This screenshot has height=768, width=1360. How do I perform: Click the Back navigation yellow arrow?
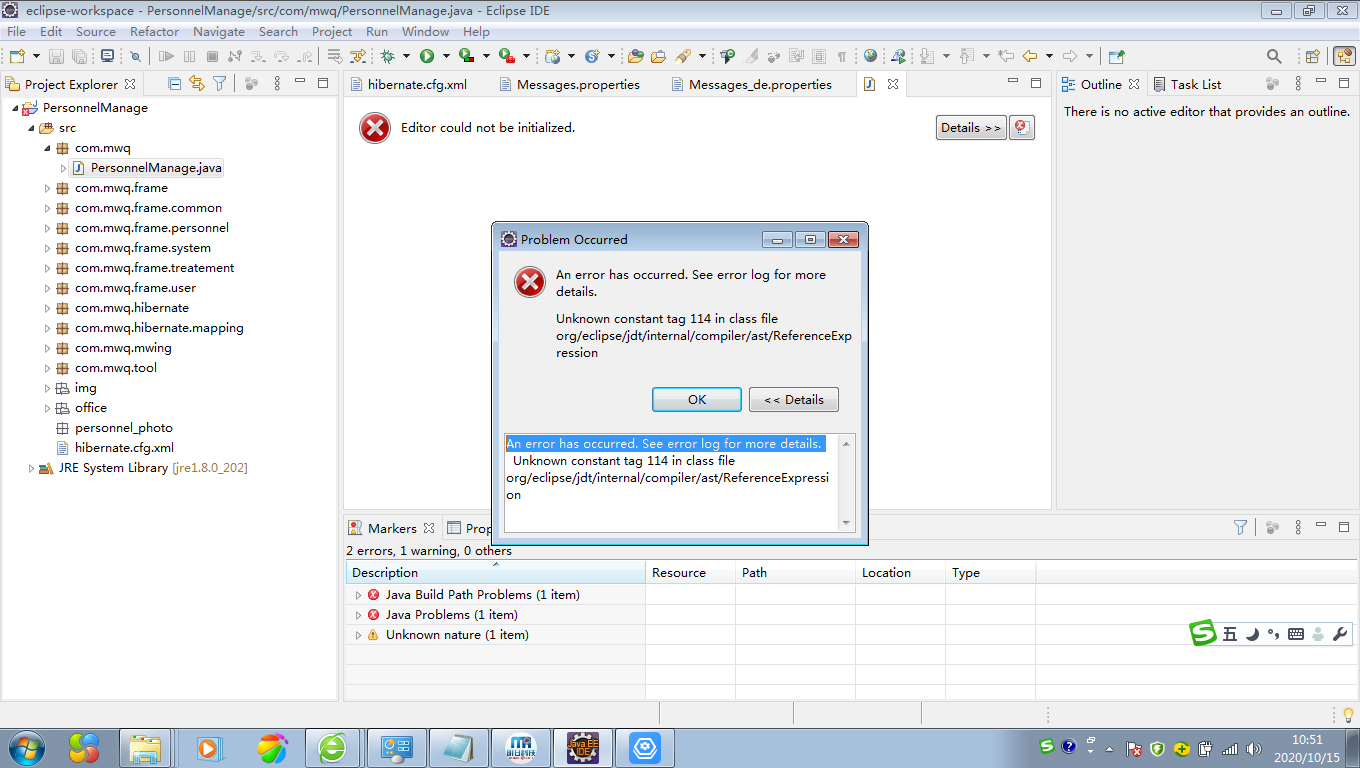pyautogui.click(x=1030, y=56)
